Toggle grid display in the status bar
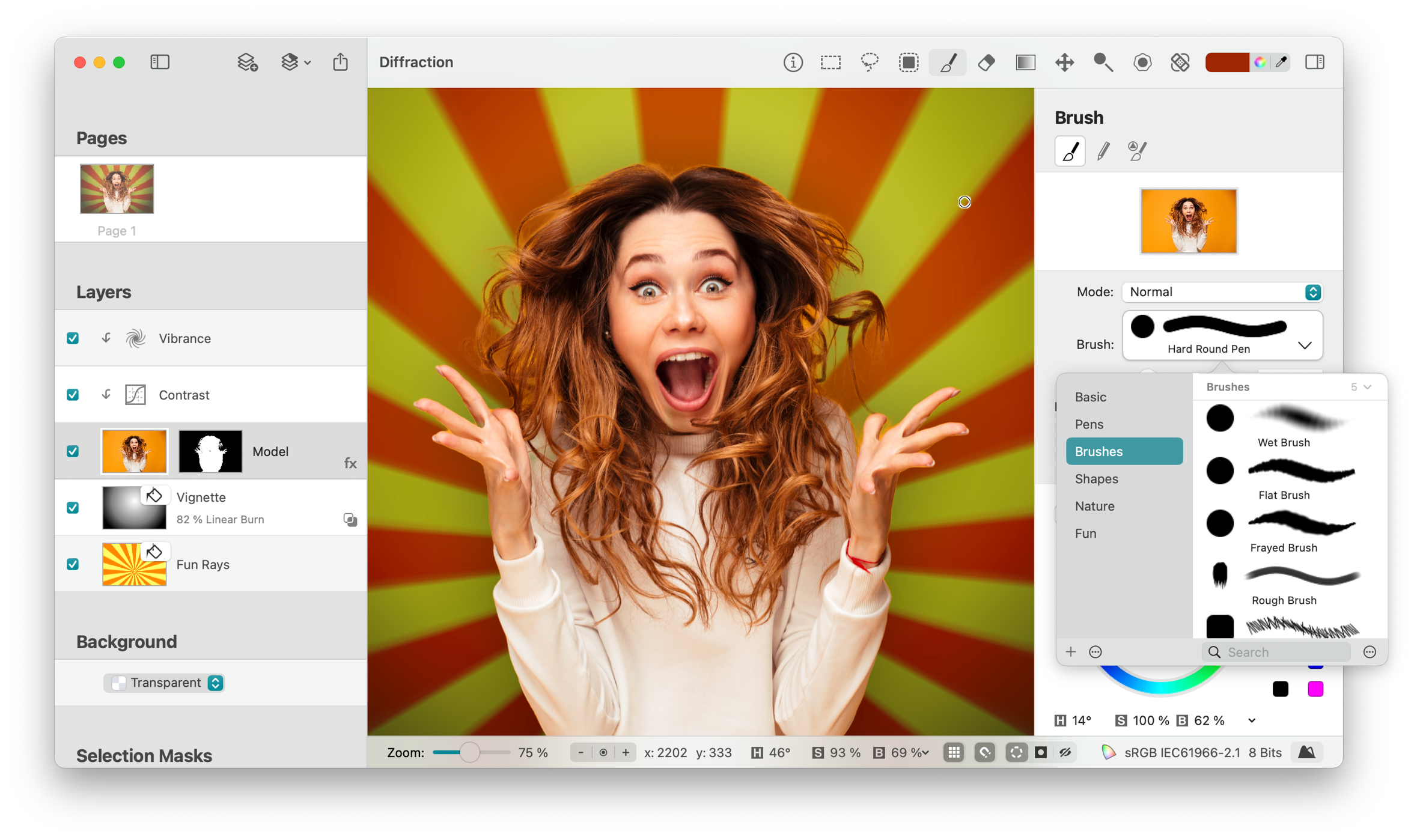The image size is (1423, 840). pos(954,752)
